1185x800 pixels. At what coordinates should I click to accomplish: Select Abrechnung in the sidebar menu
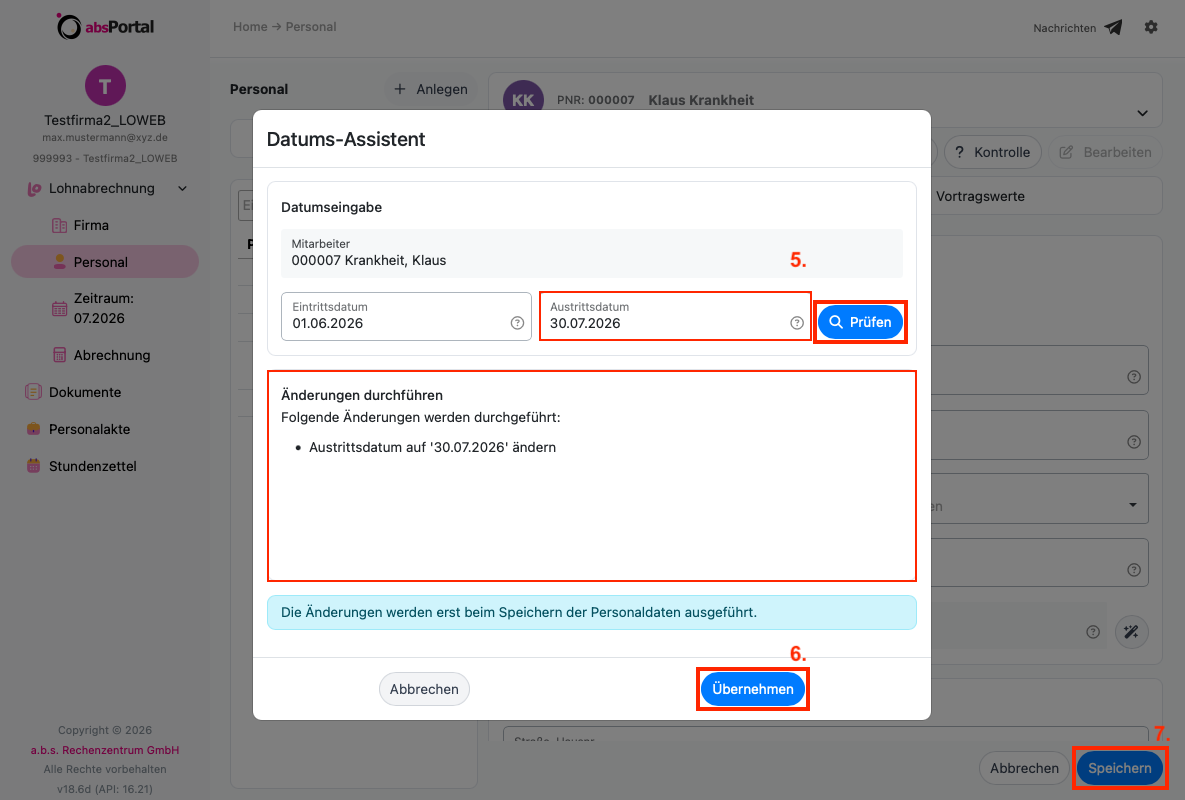coord(111,355)
